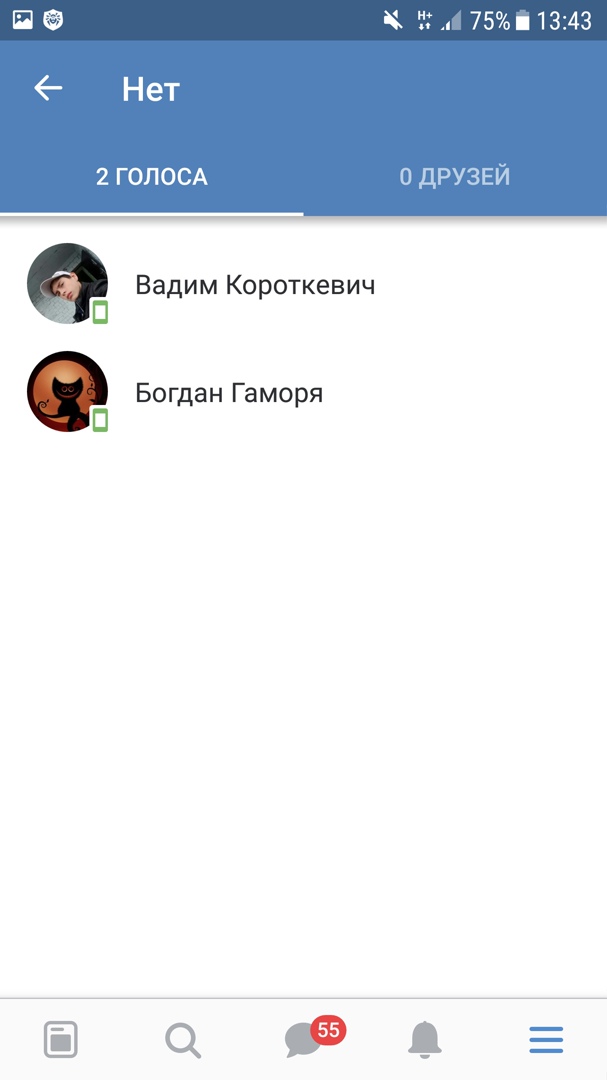Tap the shield icon in status bar
The image size is (607, 1080).
pyautogui.click(x=53, y=21)
